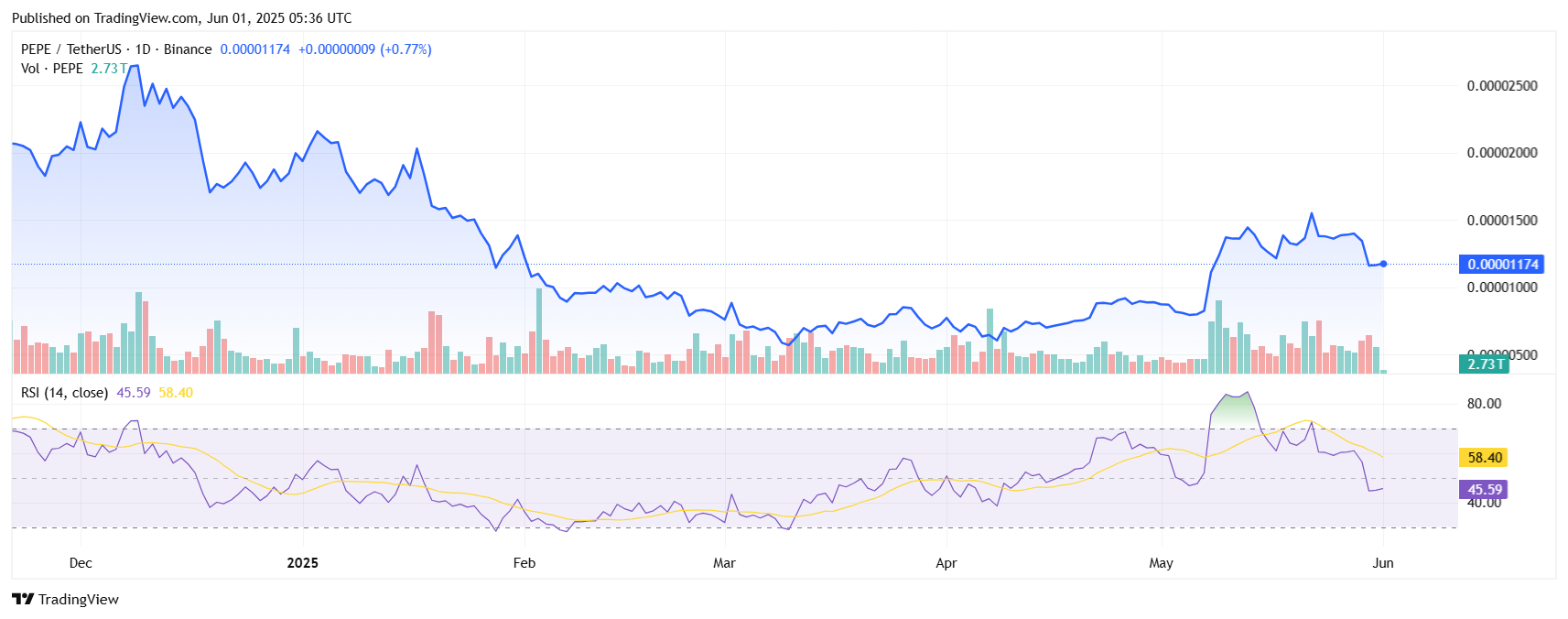This screenshot has height=619, width=1568.
Task: Click the May label on time axis
Action: [1161, 563]
